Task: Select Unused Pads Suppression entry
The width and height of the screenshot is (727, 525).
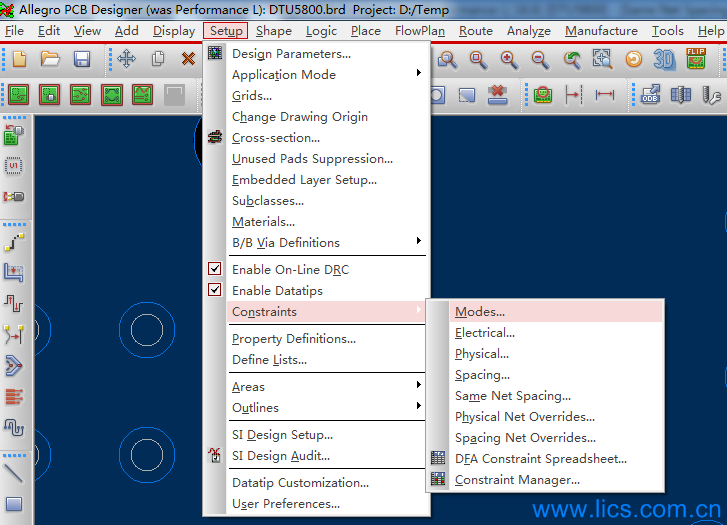Action: tap(327, 159)
